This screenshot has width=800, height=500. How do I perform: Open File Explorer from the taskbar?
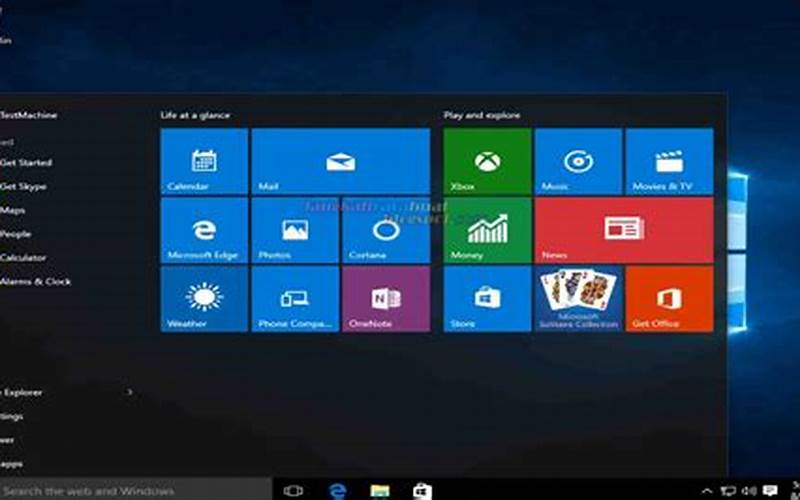tap(380, 491)
